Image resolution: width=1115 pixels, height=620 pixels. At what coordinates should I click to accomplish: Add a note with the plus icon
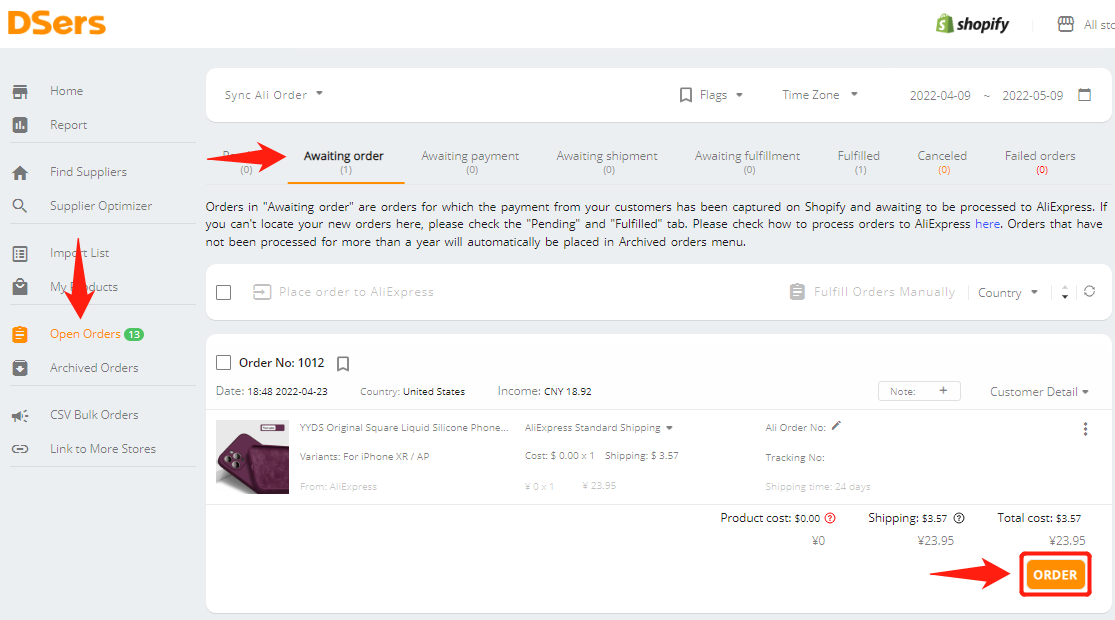coord(943,390)
